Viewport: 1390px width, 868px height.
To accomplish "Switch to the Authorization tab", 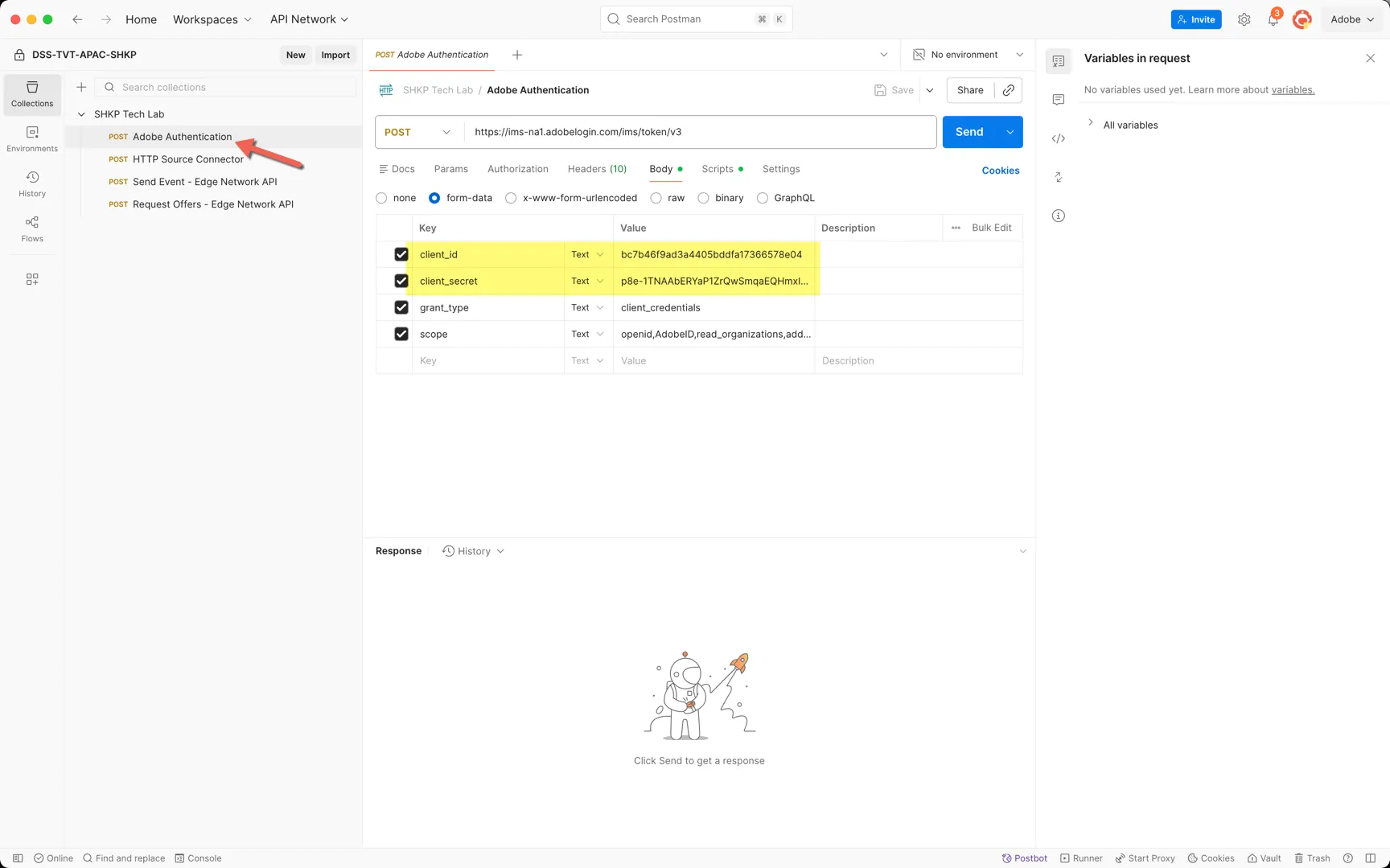I will (518, 169).
